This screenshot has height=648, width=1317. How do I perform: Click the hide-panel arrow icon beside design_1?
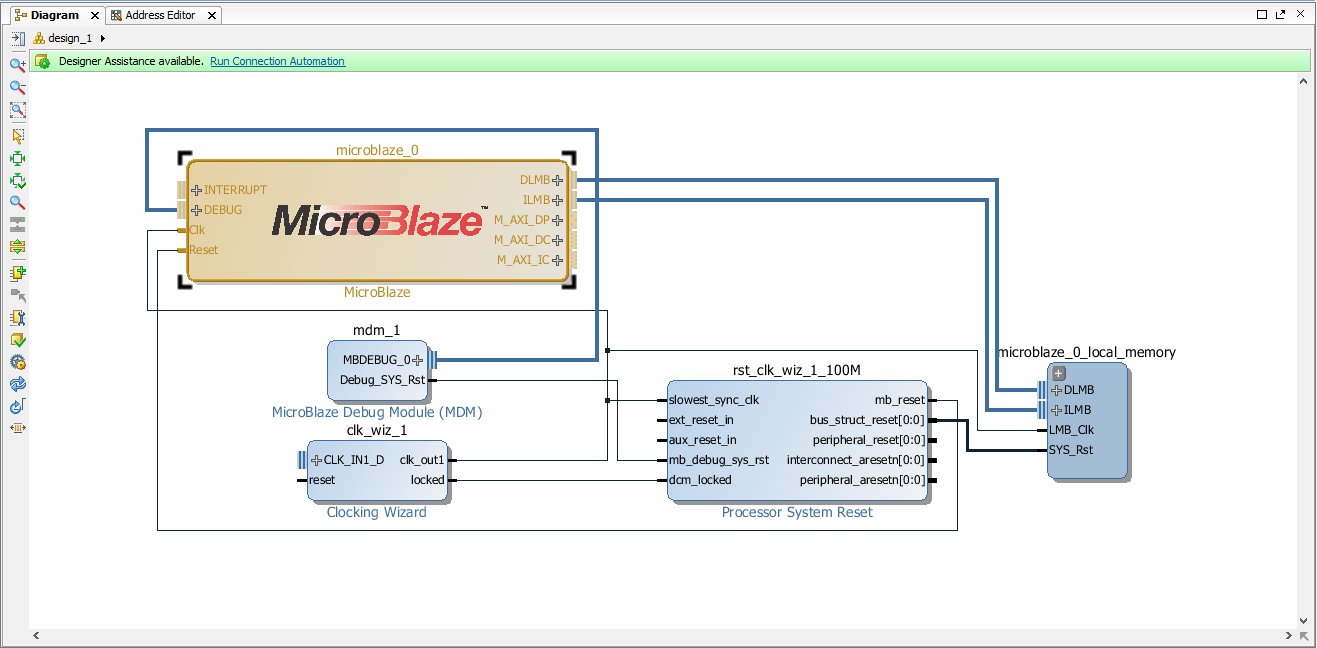click(17, 38)
